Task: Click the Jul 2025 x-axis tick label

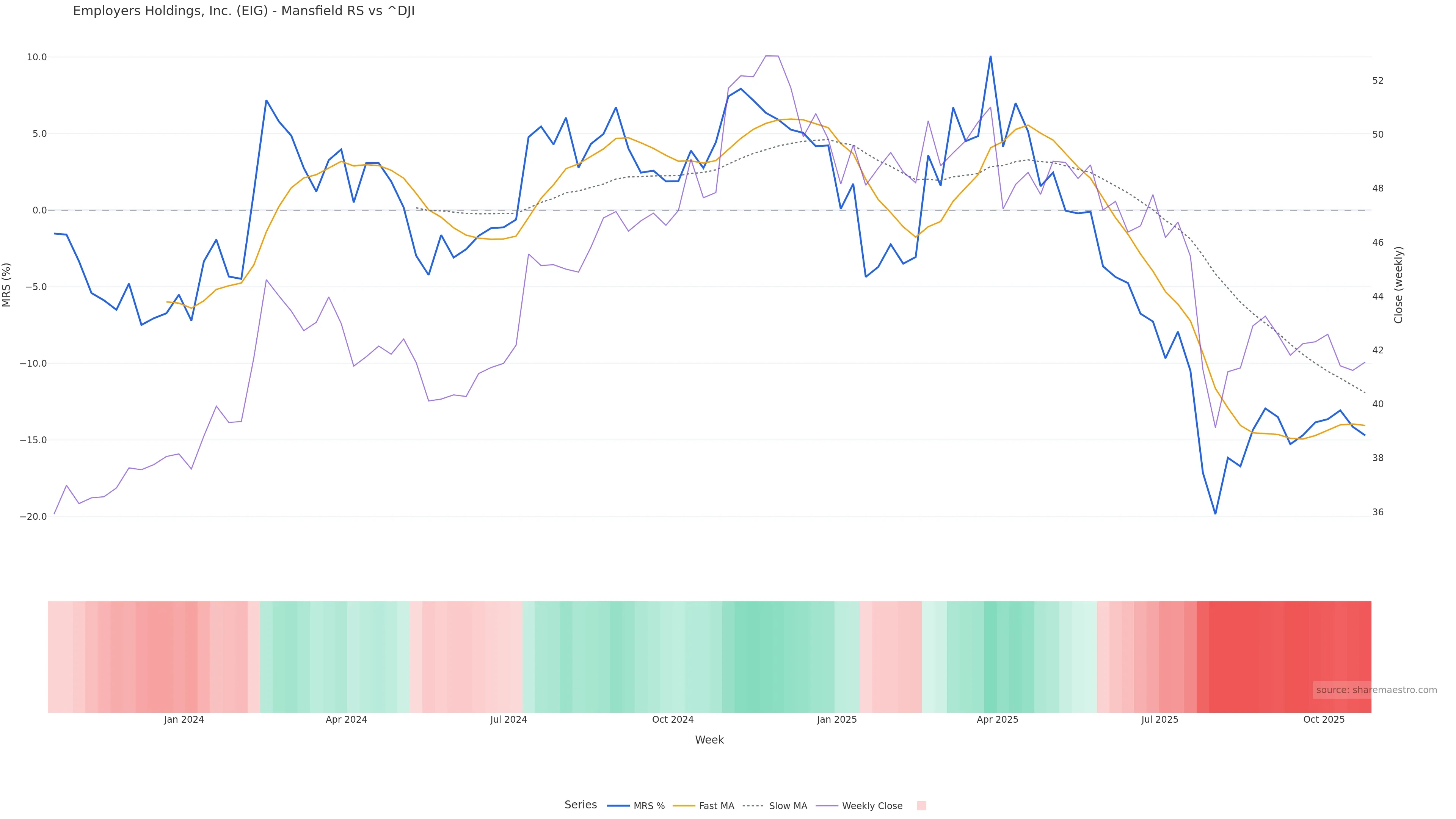Action: pos(1160,720)
